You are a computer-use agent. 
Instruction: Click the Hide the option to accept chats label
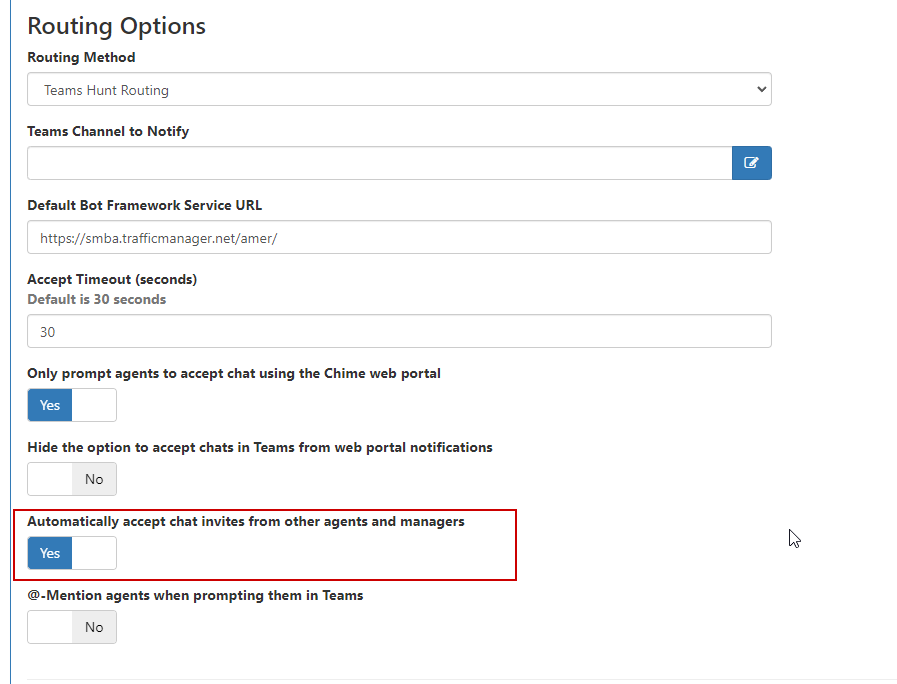[x=260, y=447]
